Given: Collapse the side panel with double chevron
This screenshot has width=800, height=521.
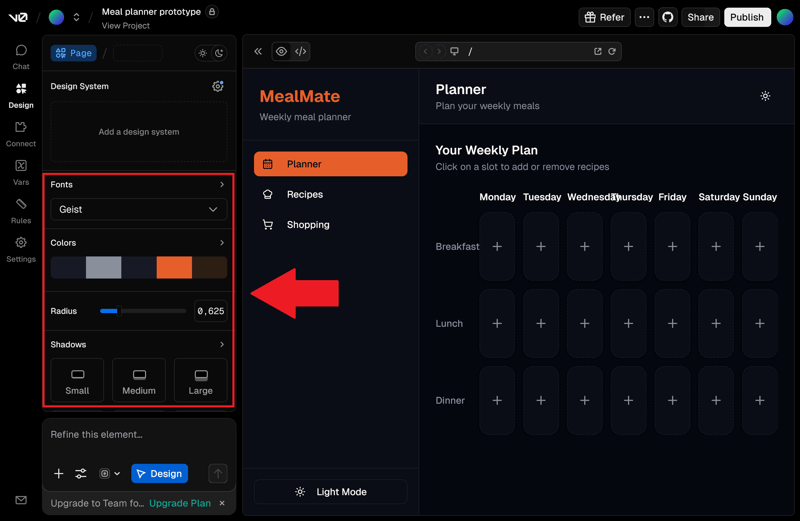Looking at the screenshot, I should [x=258, y=52].
